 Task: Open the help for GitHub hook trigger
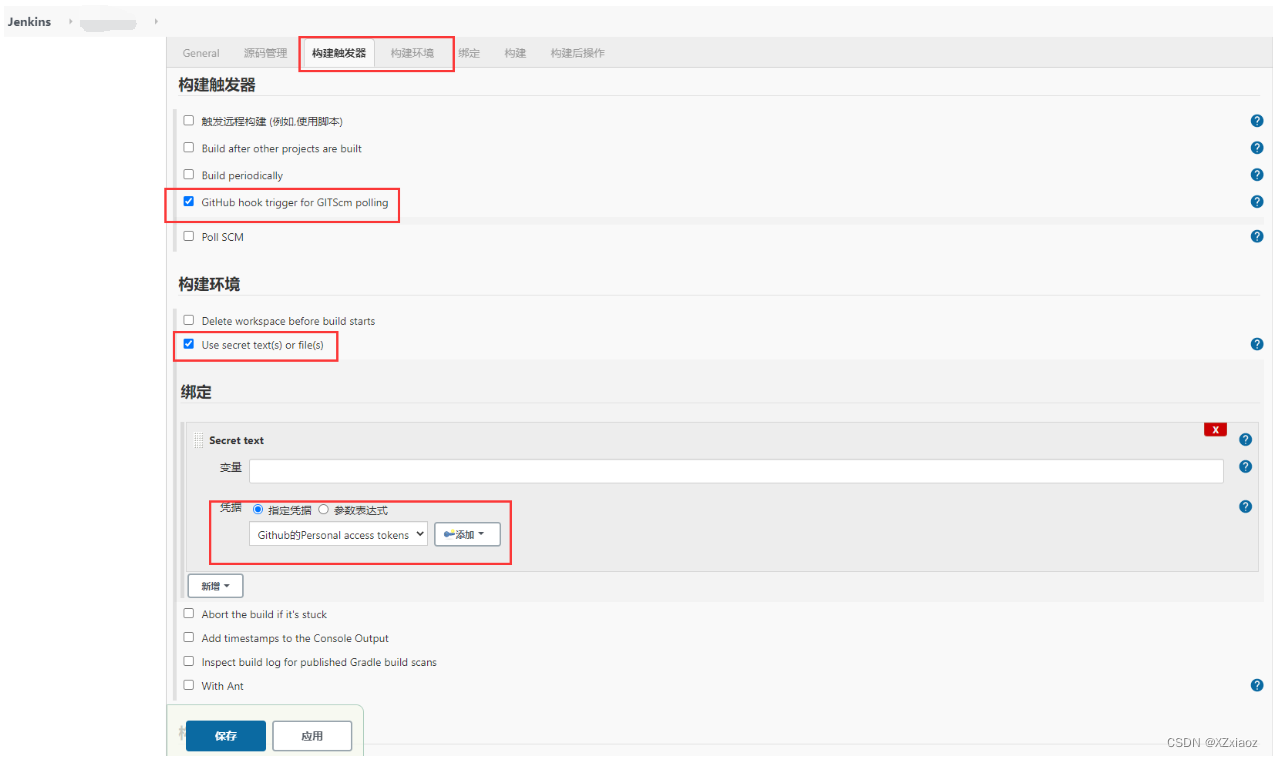[1257, 201]
